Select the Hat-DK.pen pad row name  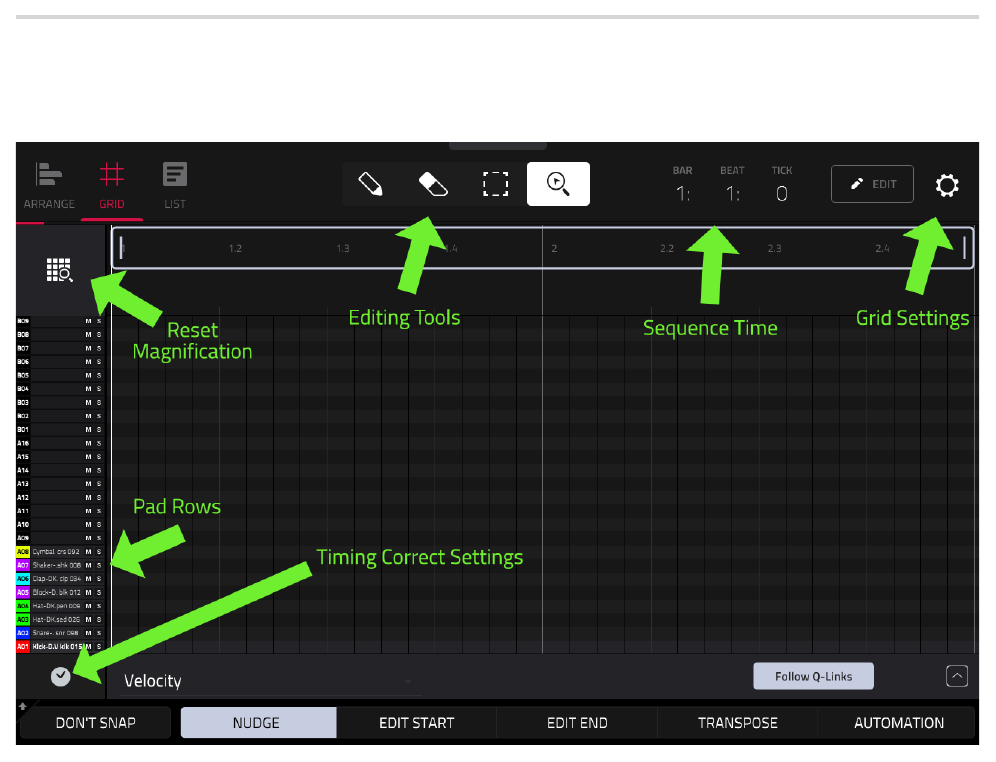click(x=57, y=606)
